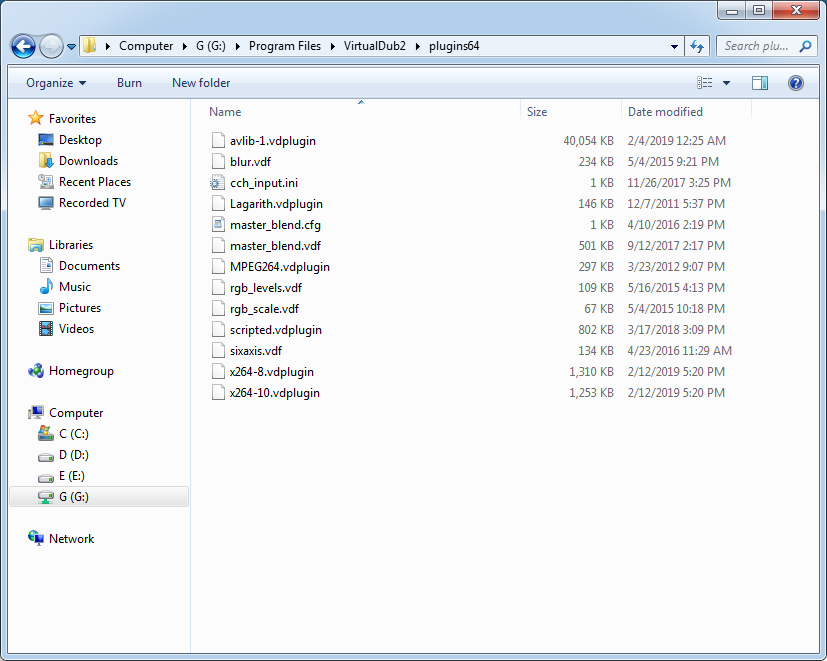The height and width of the screenshot is (661, 827).
Task: Select the file name x264-8.vdplugin
Action: [x=272, y=372]
